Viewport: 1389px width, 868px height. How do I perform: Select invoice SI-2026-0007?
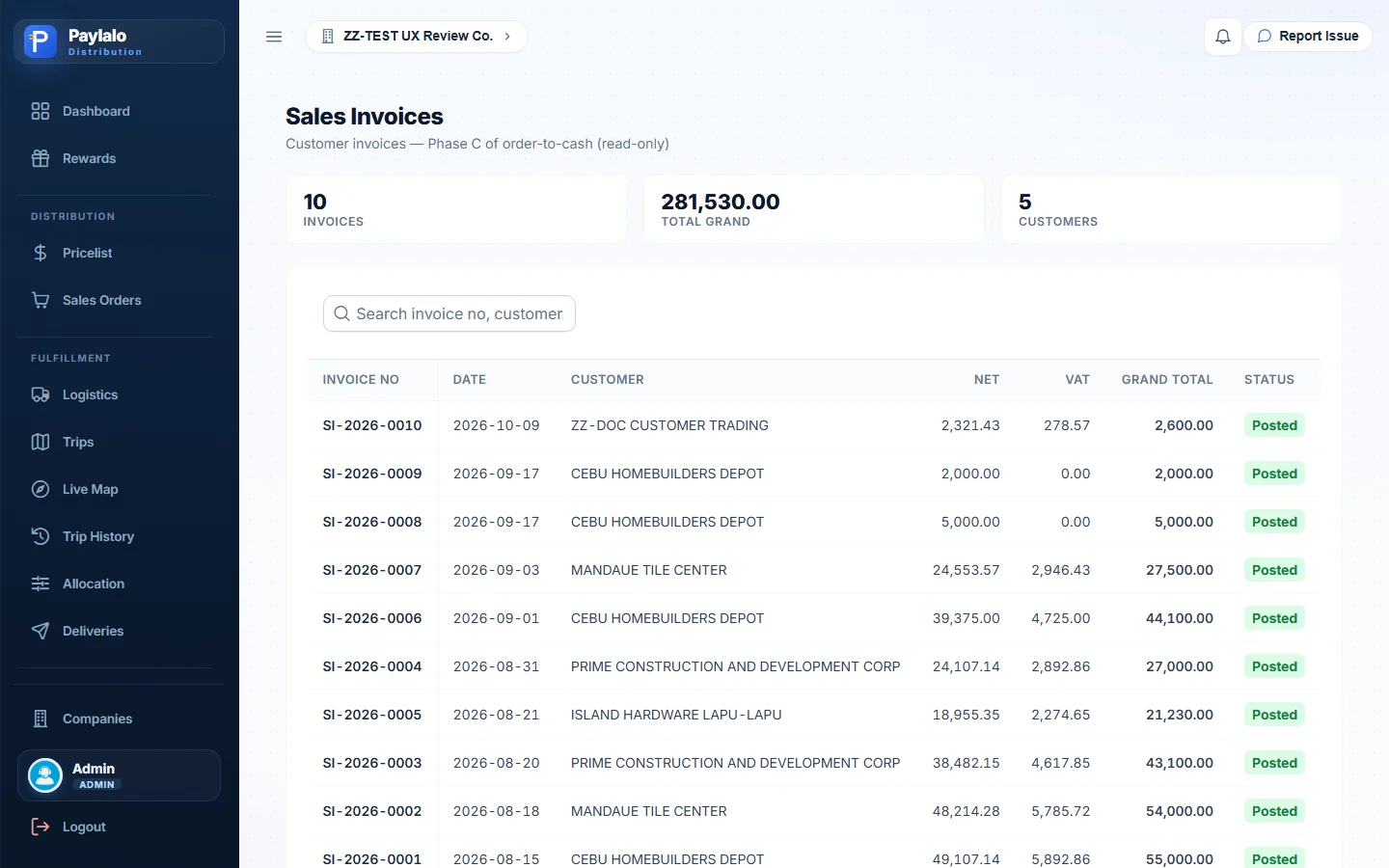click(x=372, y=570)
